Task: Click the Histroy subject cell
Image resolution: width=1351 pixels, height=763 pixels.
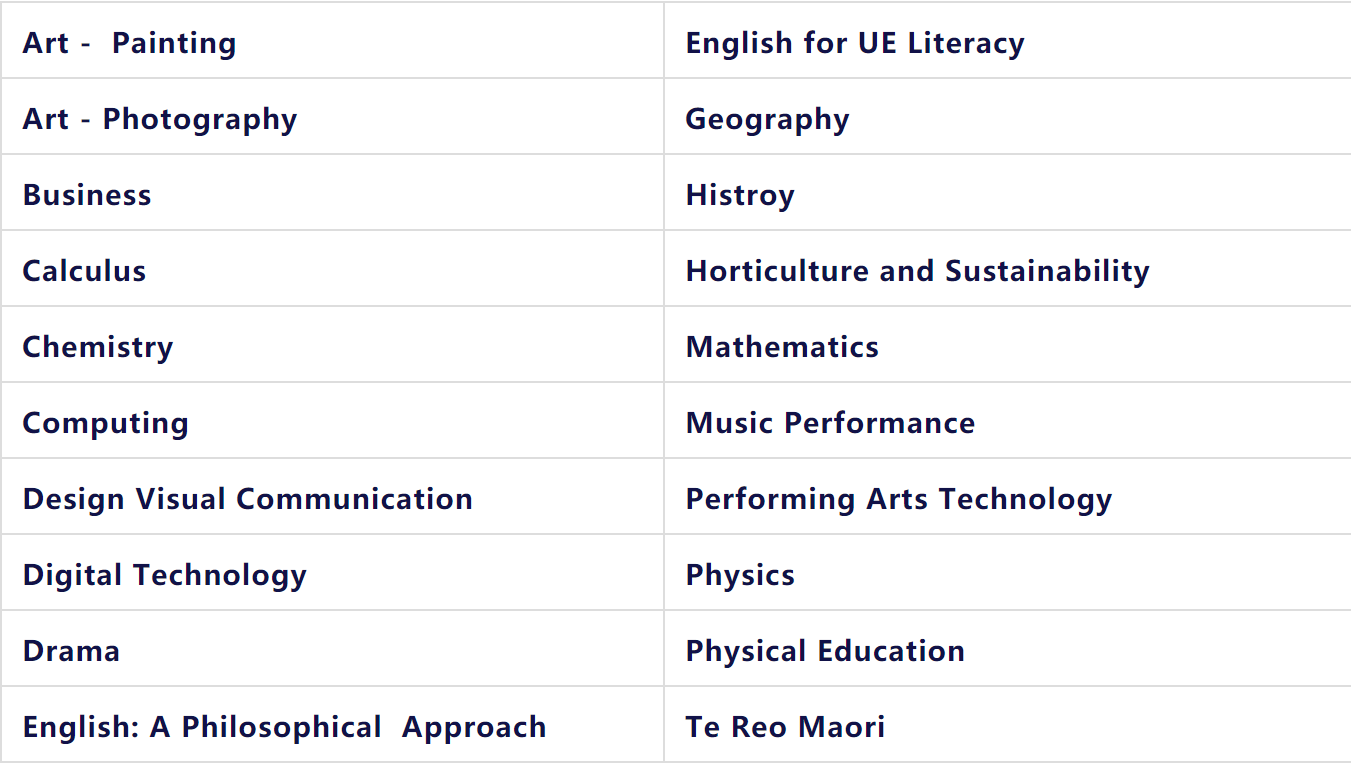Action: point(740,195)
